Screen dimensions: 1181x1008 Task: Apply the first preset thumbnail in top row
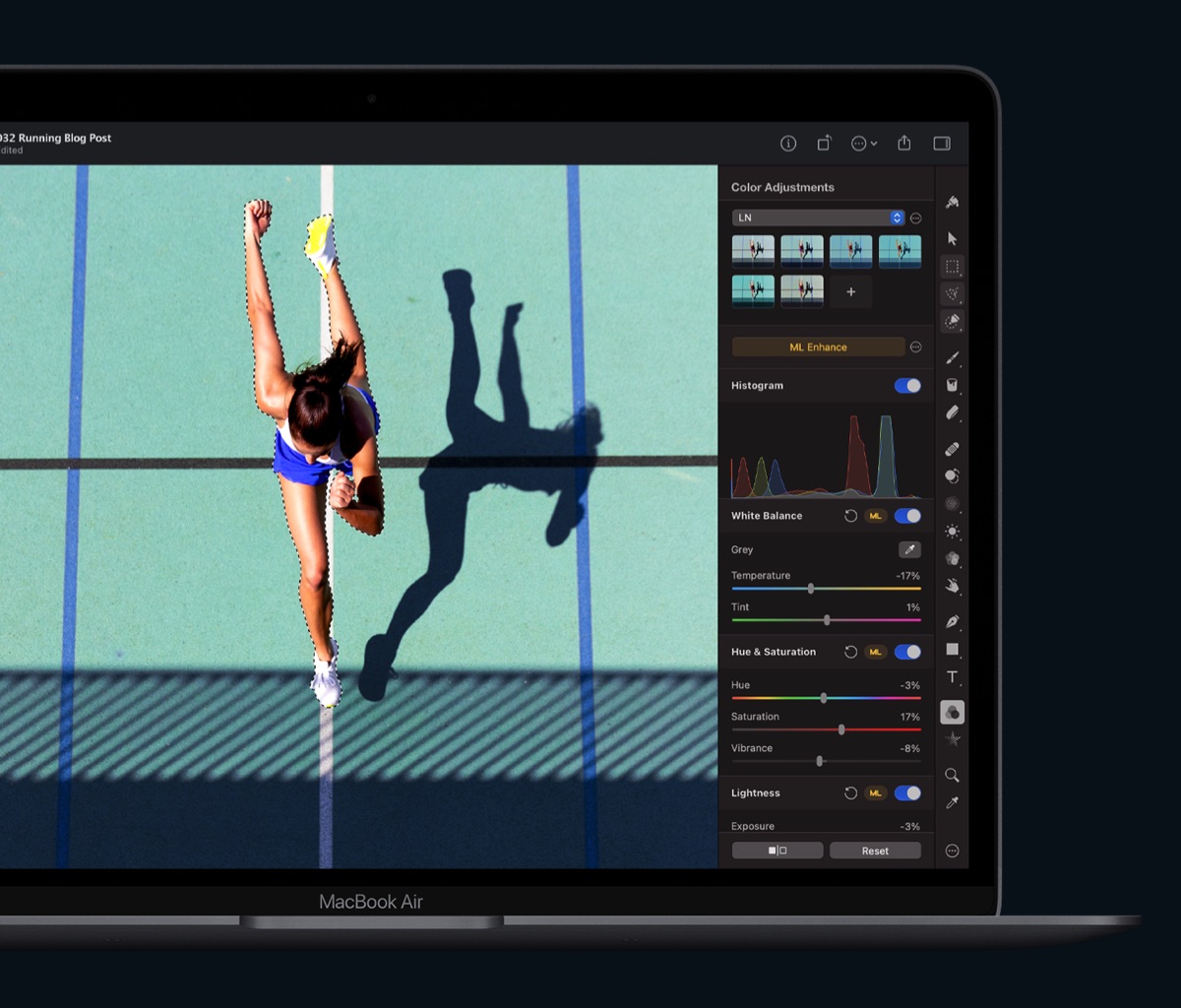[x=753, y=251]
